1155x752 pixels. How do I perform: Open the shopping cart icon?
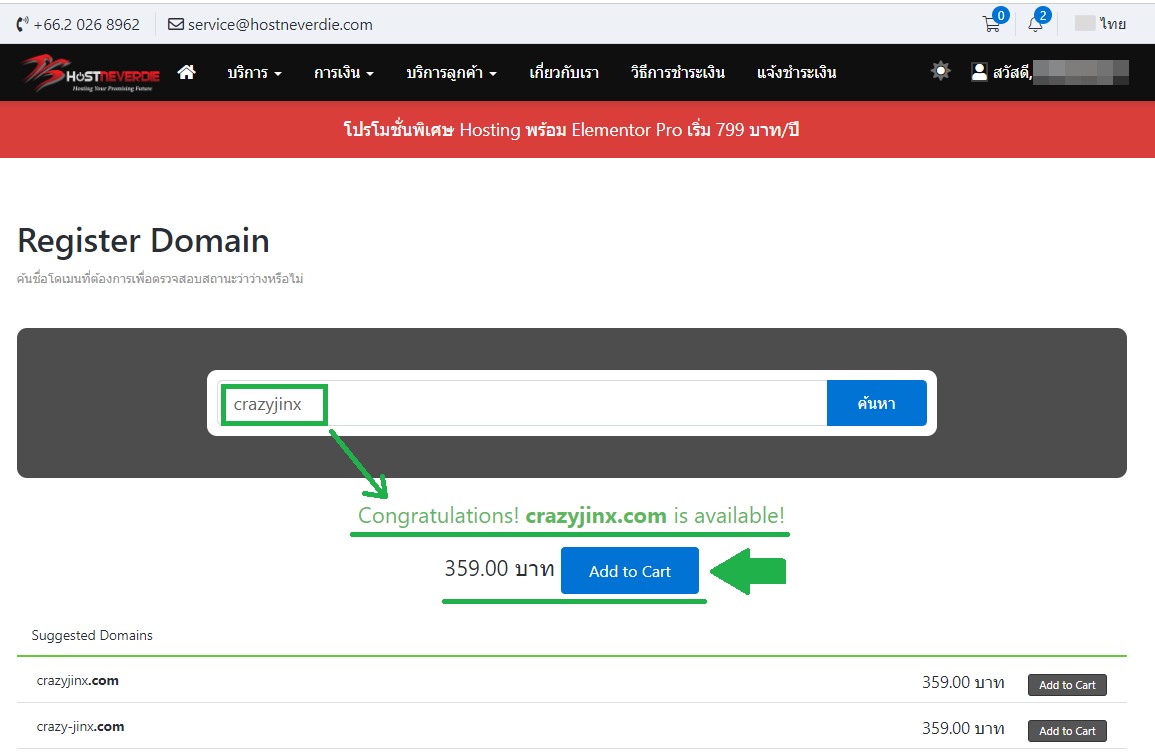[992, 24]
